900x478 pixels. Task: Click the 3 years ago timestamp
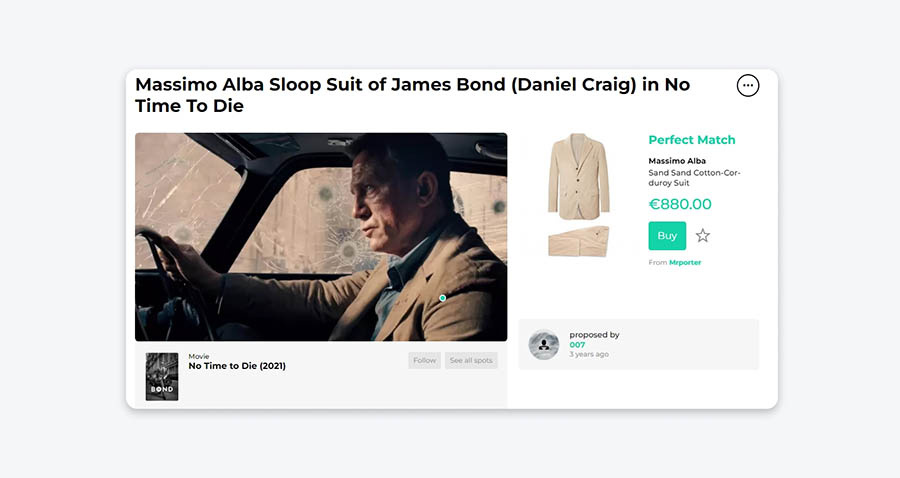(589, 354)
